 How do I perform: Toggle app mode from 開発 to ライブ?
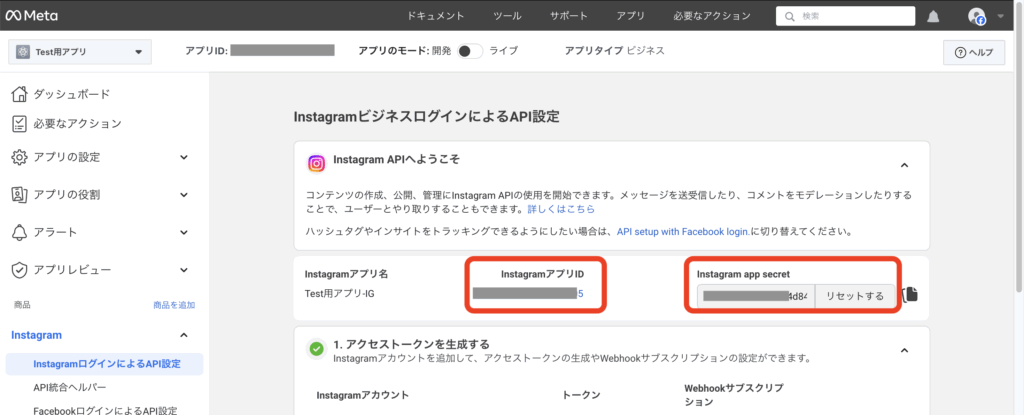(x=470, y=51)
